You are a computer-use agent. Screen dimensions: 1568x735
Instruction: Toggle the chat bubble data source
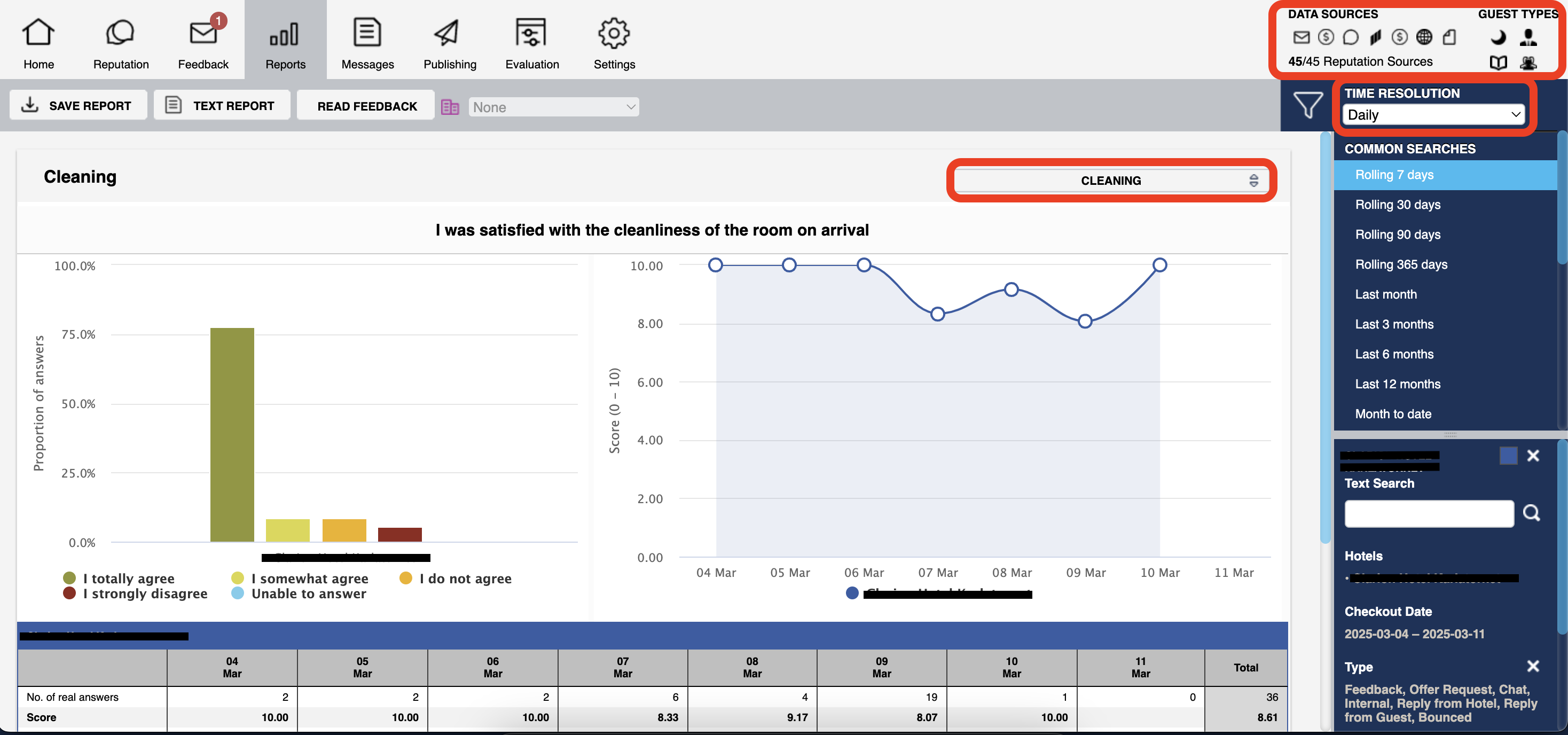[1350, 37]
